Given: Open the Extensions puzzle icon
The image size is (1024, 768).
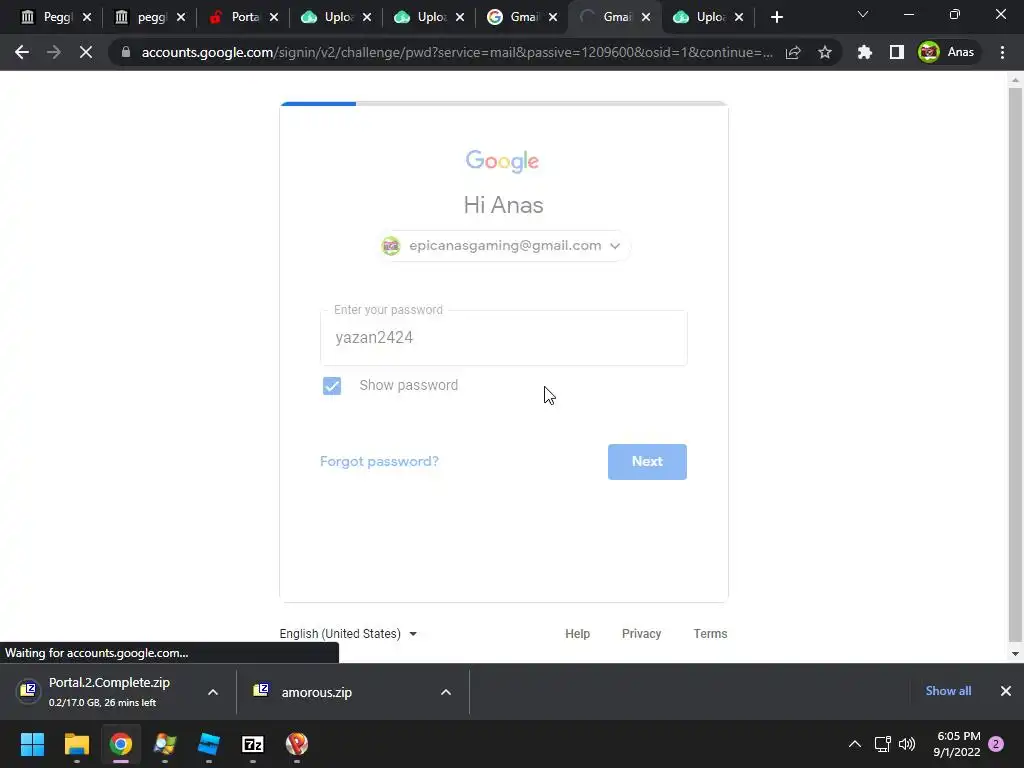Looking at the screenshot, I should pos(865,52).
